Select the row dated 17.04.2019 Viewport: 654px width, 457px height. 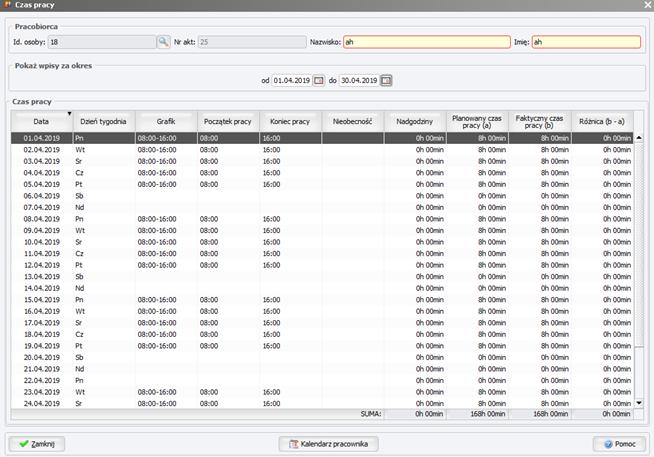[322, 323]
